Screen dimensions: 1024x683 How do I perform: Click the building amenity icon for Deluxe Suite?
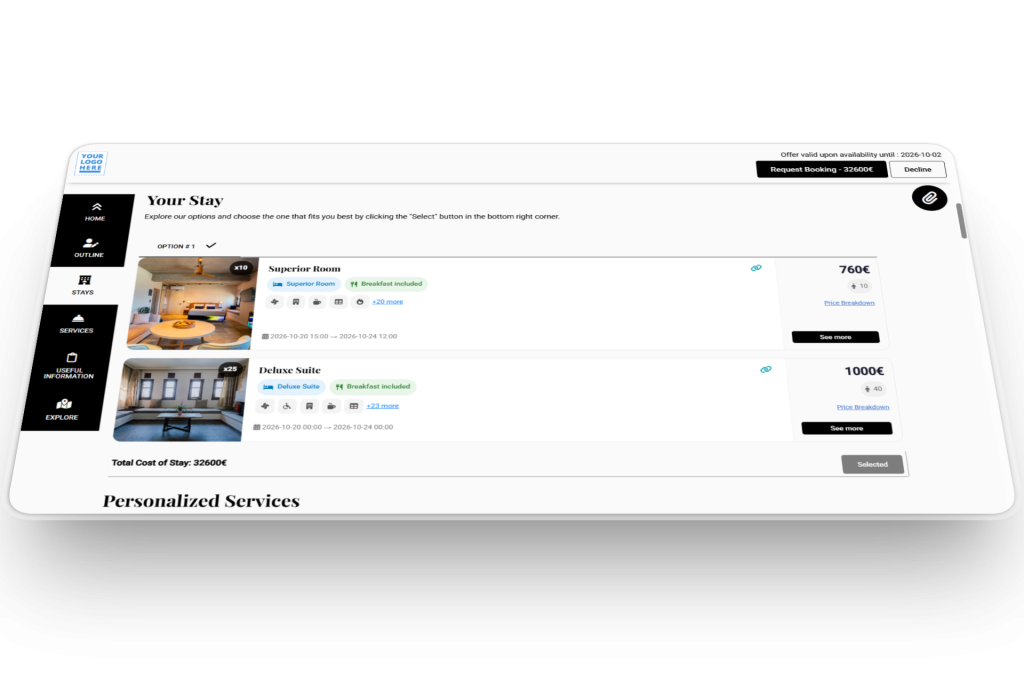tap(310, 406)
